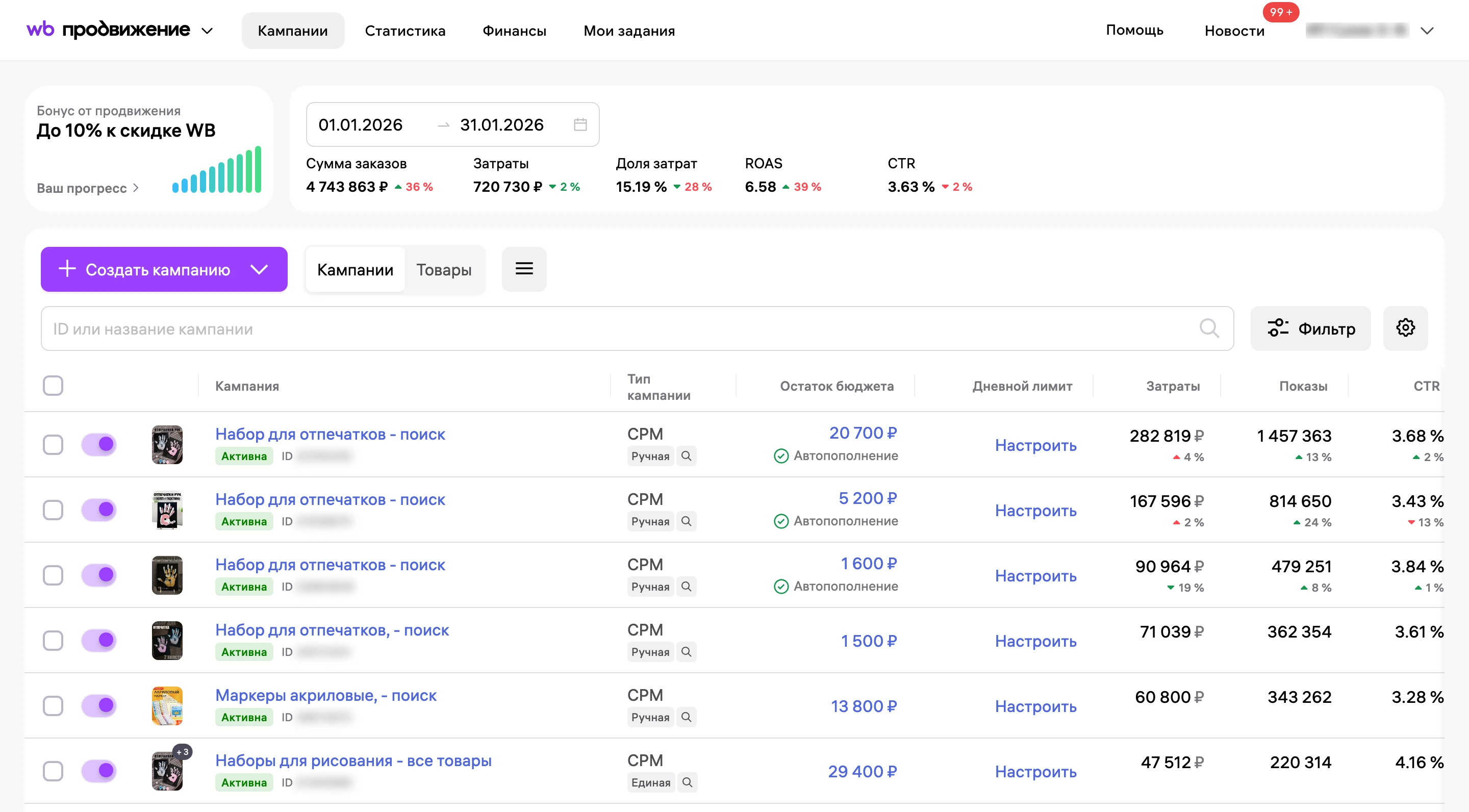Tick the select-all checkbox in table header
This screenshot has height=812, width=1469.
pyautogui.click(x=53, y=386)
